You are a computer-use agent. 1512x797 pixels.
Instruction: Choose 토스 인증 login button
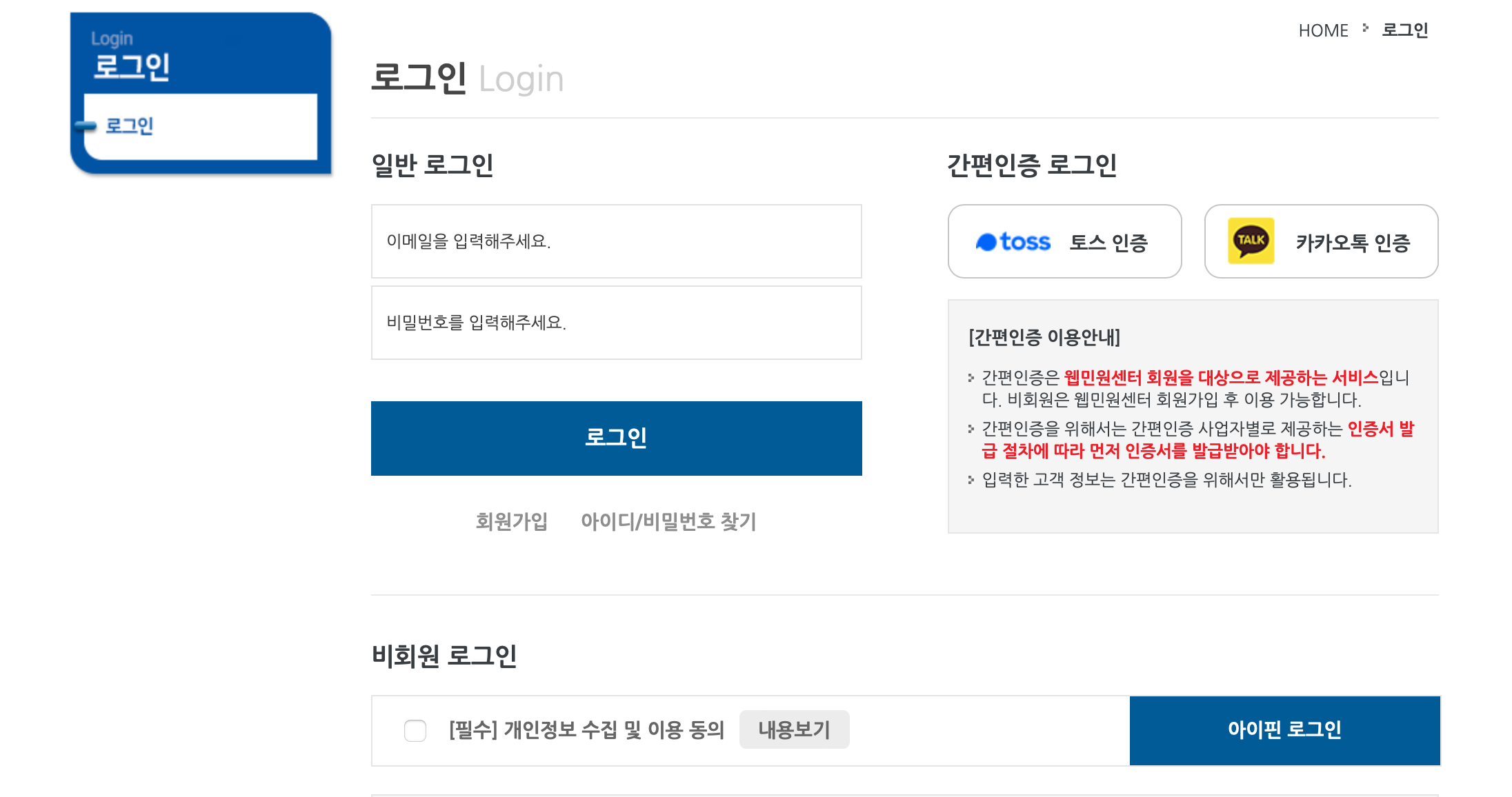(x=1065, y=241)
